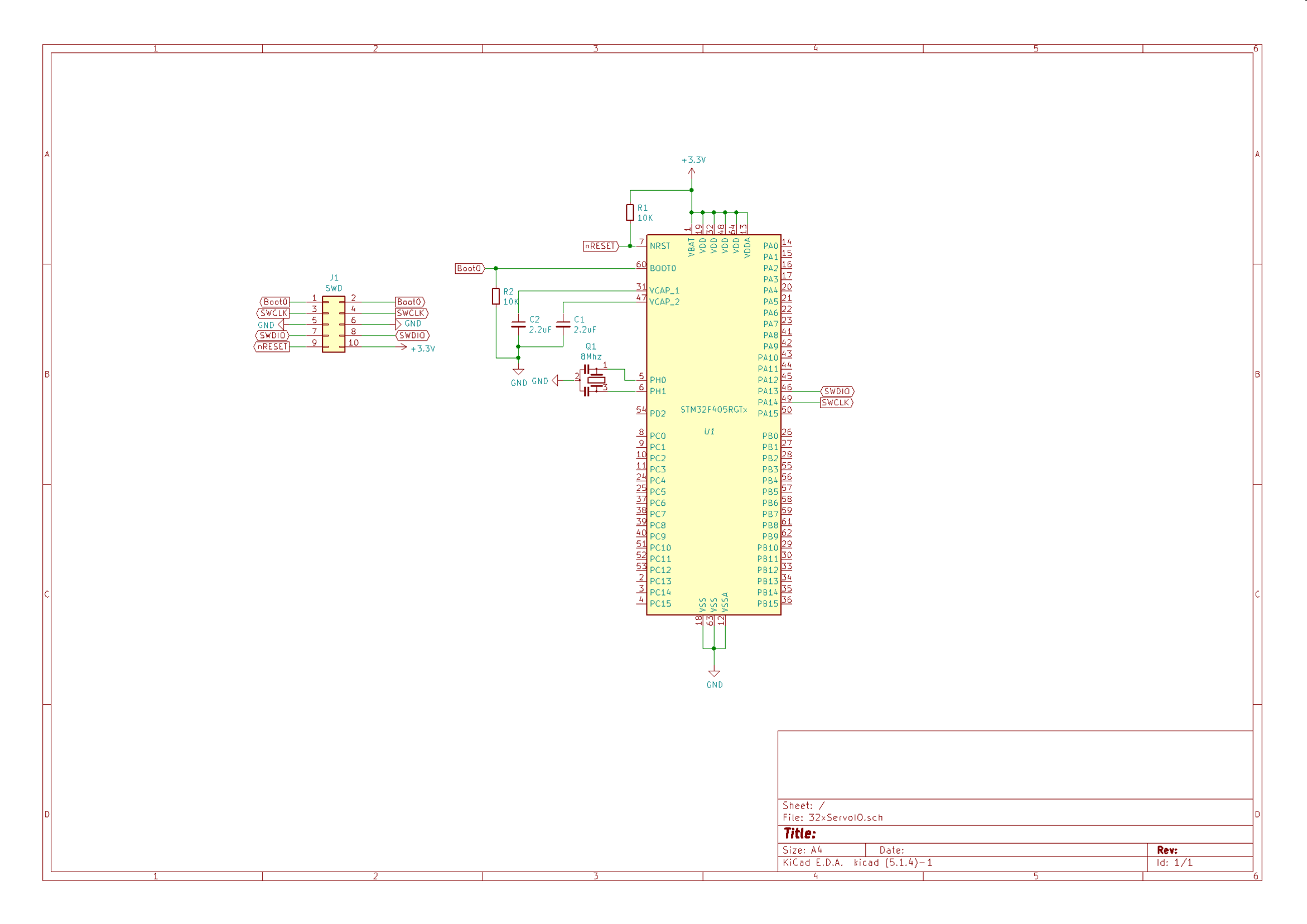Click the PD2 pin 54 on U1

641,412
